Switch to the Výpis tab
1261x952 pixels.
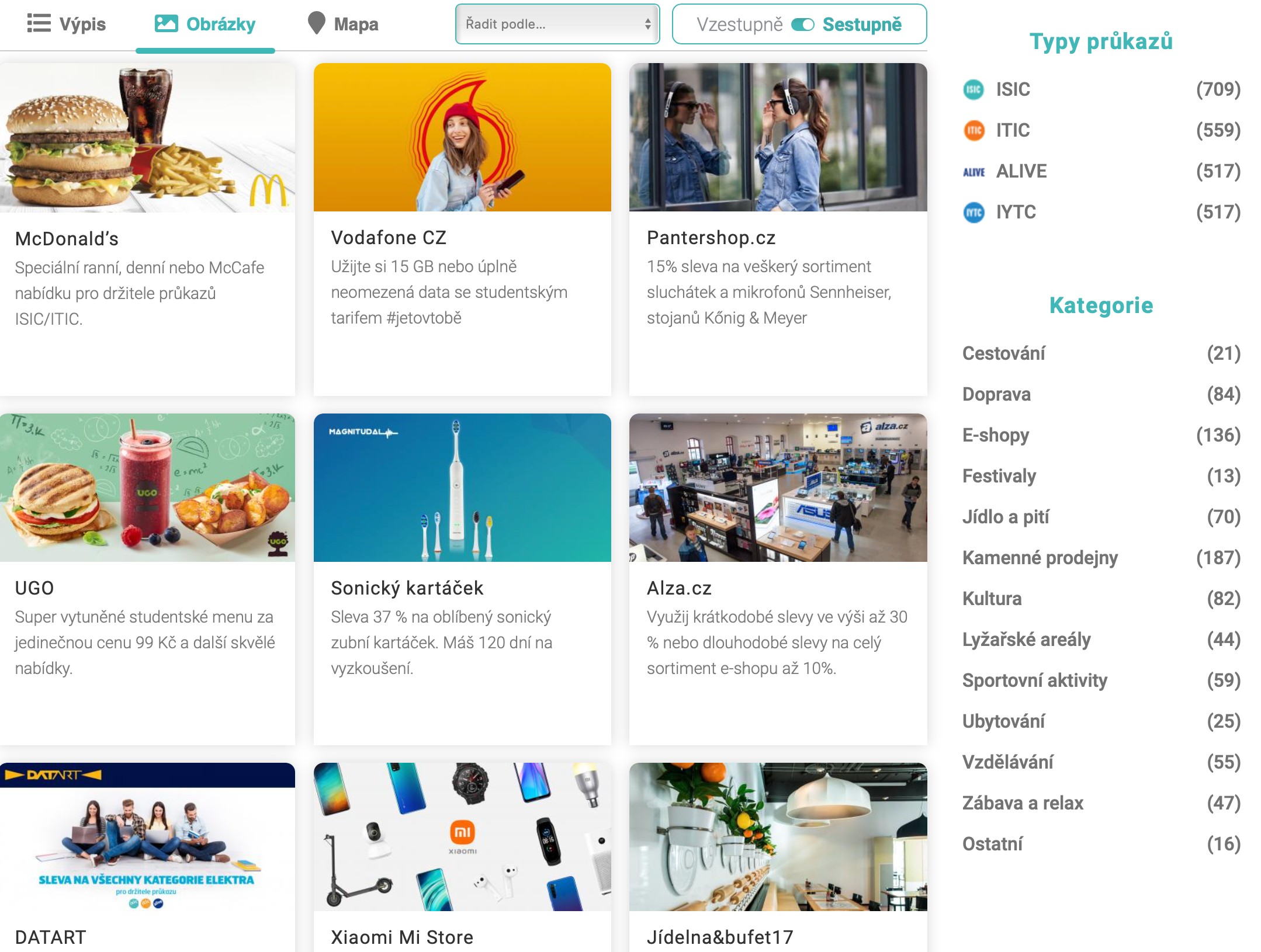tap(82, 25)
